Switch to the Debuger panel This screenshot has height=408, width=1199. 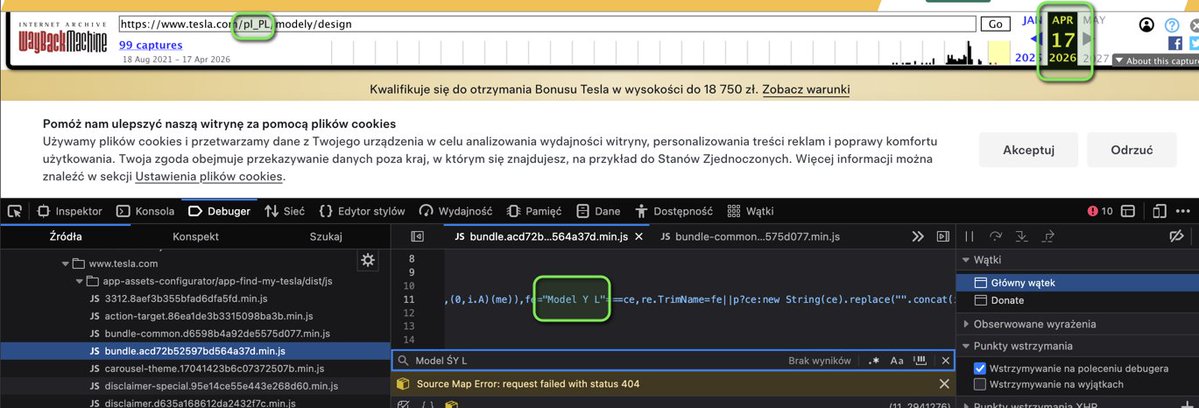pyautogui.click(x=219, y=211)
